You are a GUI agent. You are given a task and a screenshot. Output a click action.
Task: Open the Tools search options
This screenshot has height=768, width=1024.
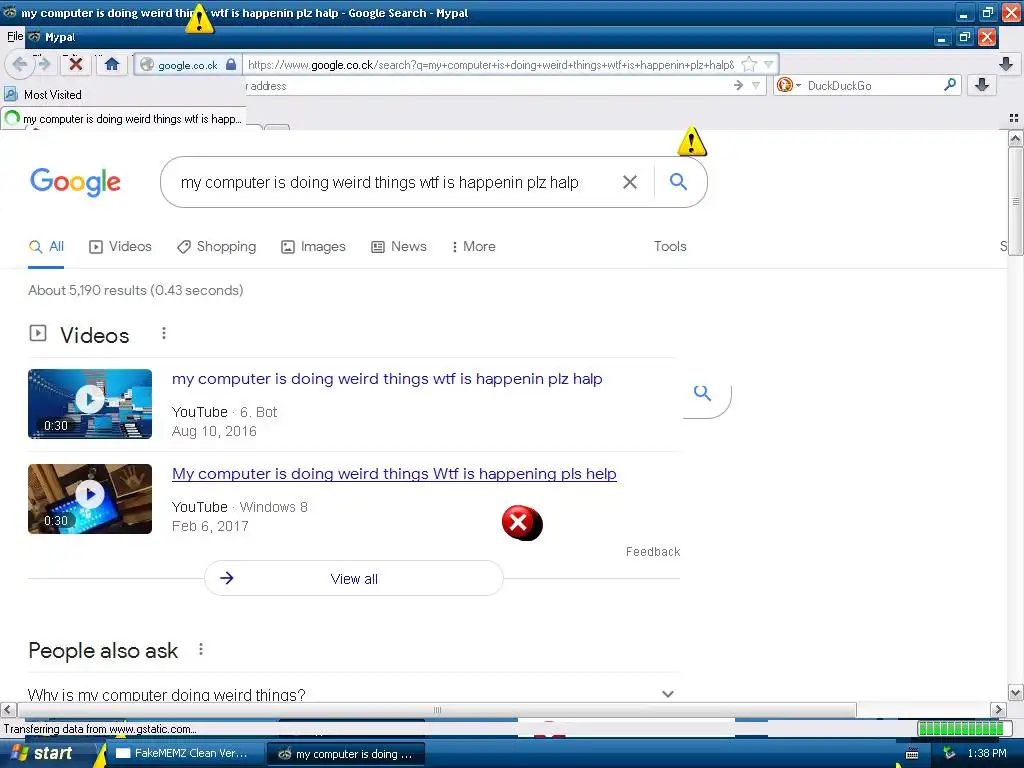(670, 246)
